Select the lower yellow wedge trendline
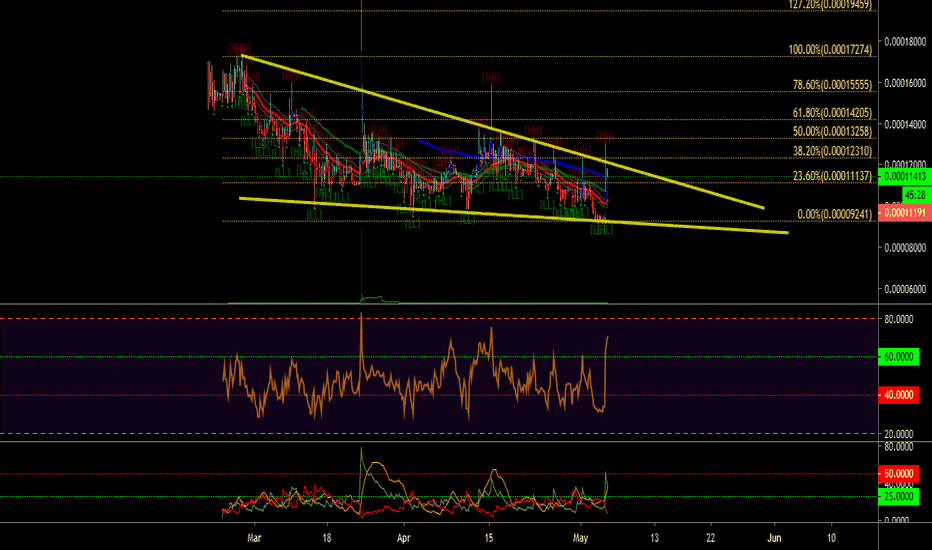 [x=514, y=215]
